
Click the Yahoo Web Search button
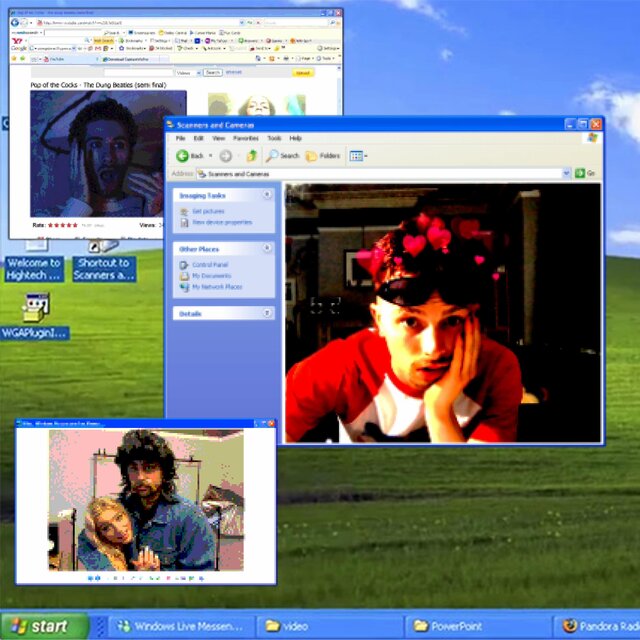pos(104,41)
